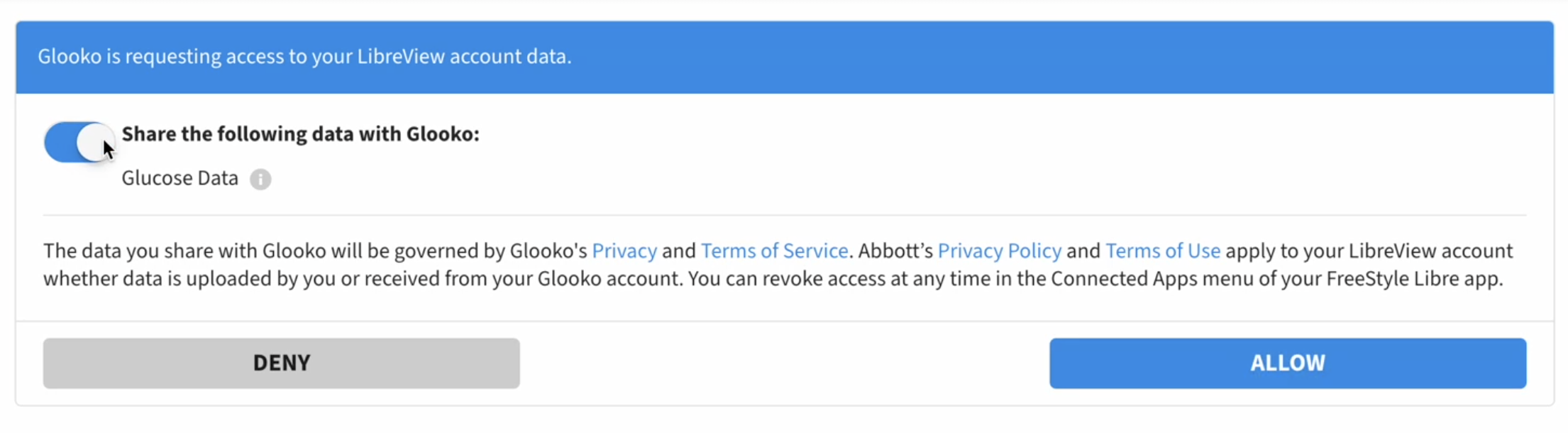Open Abbott's Privacy Policy link
This screenshot has width=1568, height=433.
[x=1000, y=251]
